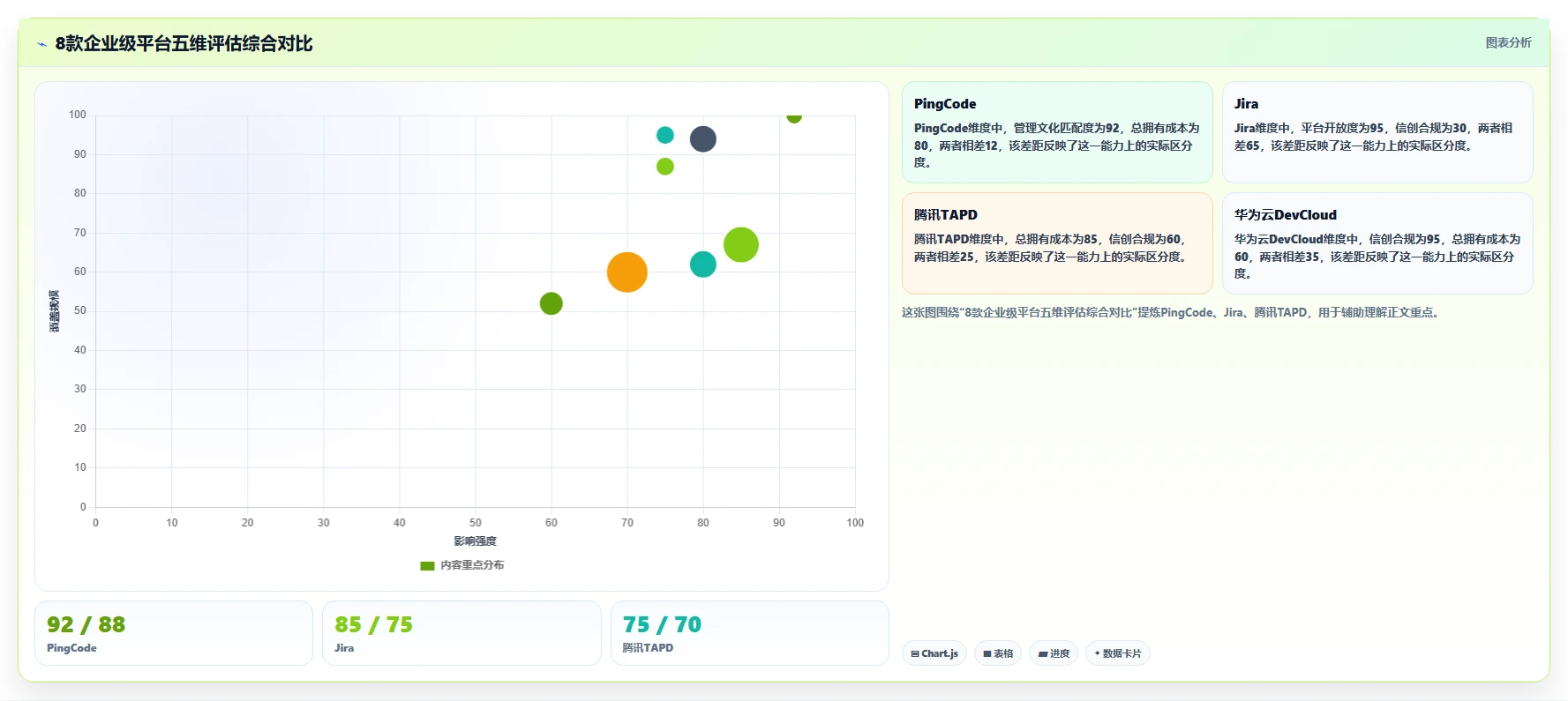Select the dark green bubble at 60 on x-axis
The width and height of the screenshot is (1568, 701).
(x=551, y=303)
